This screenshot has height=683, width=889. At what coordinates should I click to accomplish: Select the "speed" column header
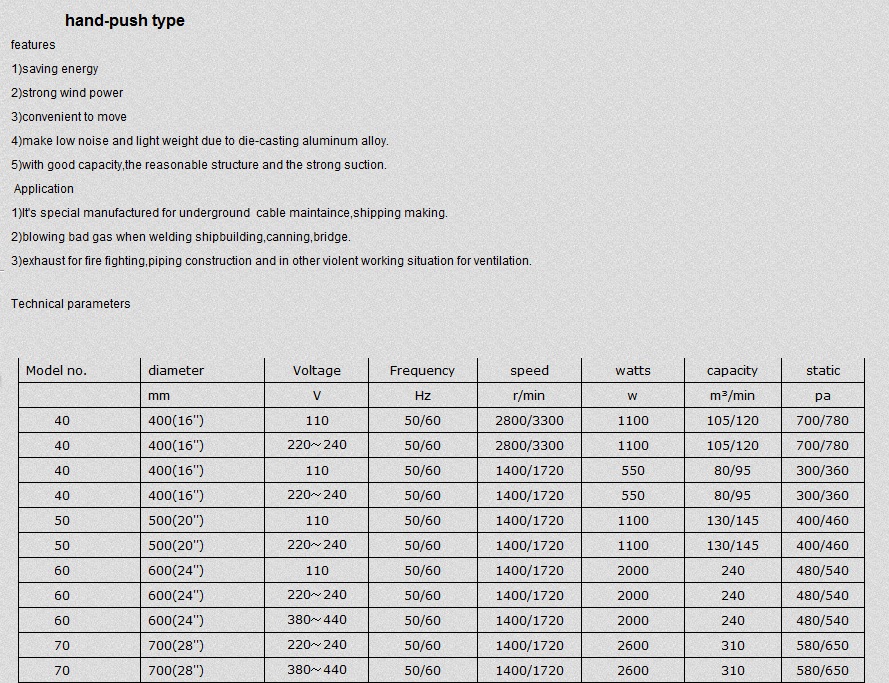pos(530,371)
